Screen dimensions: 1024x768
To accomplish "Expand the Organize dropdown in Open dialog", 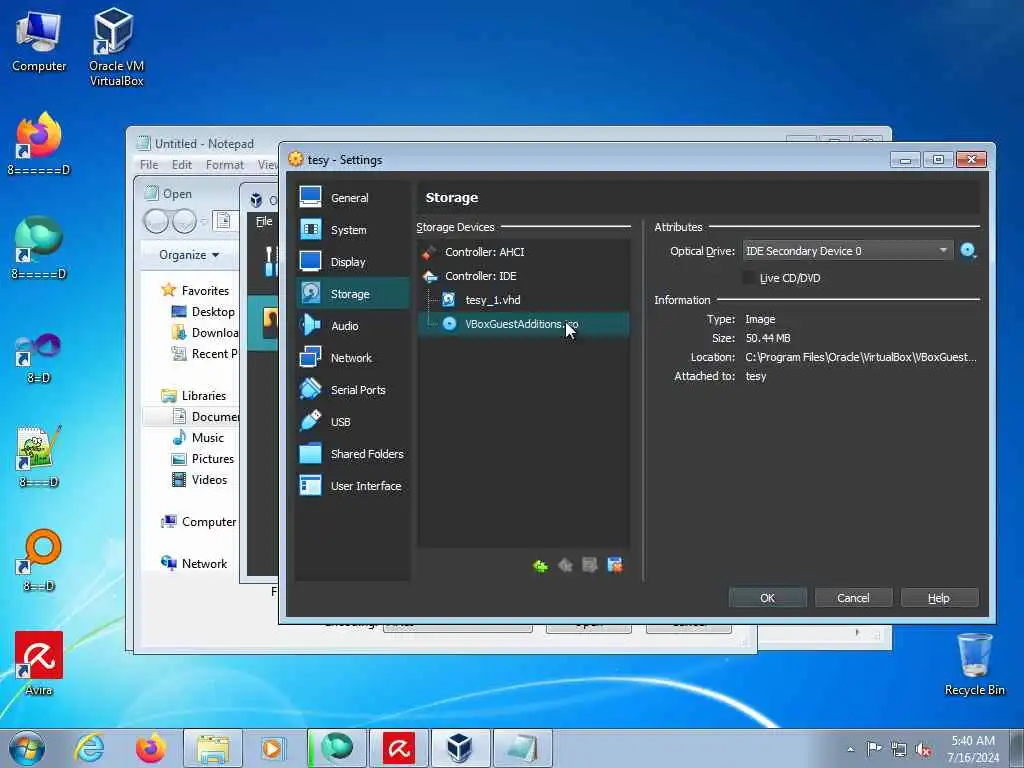I will [189, 255].
